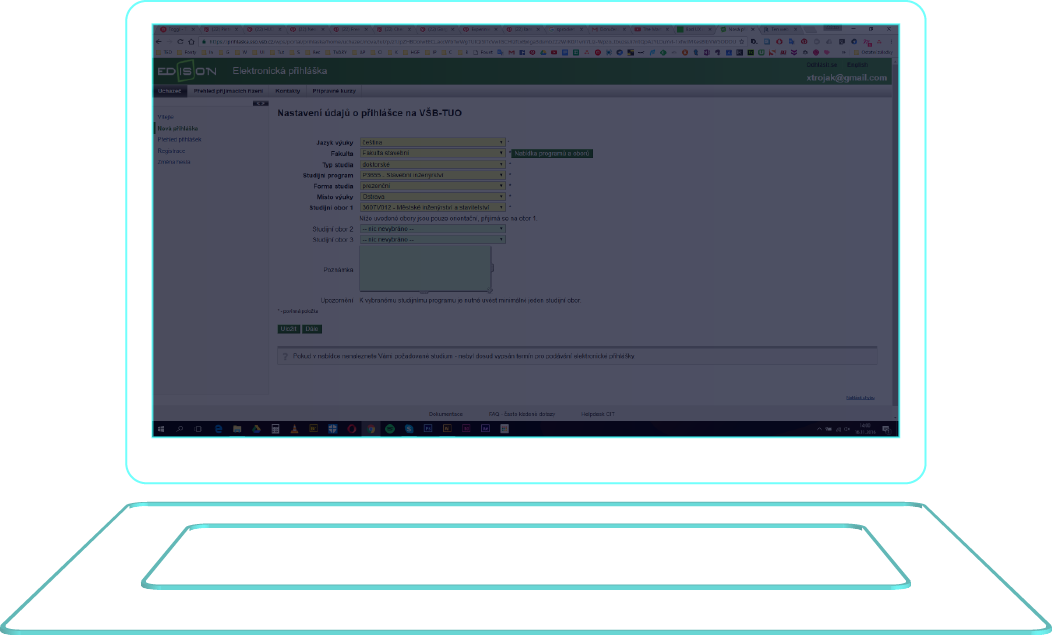Show hidden system tray icons chevron
Screen dimensions: 1052x635
819,429
